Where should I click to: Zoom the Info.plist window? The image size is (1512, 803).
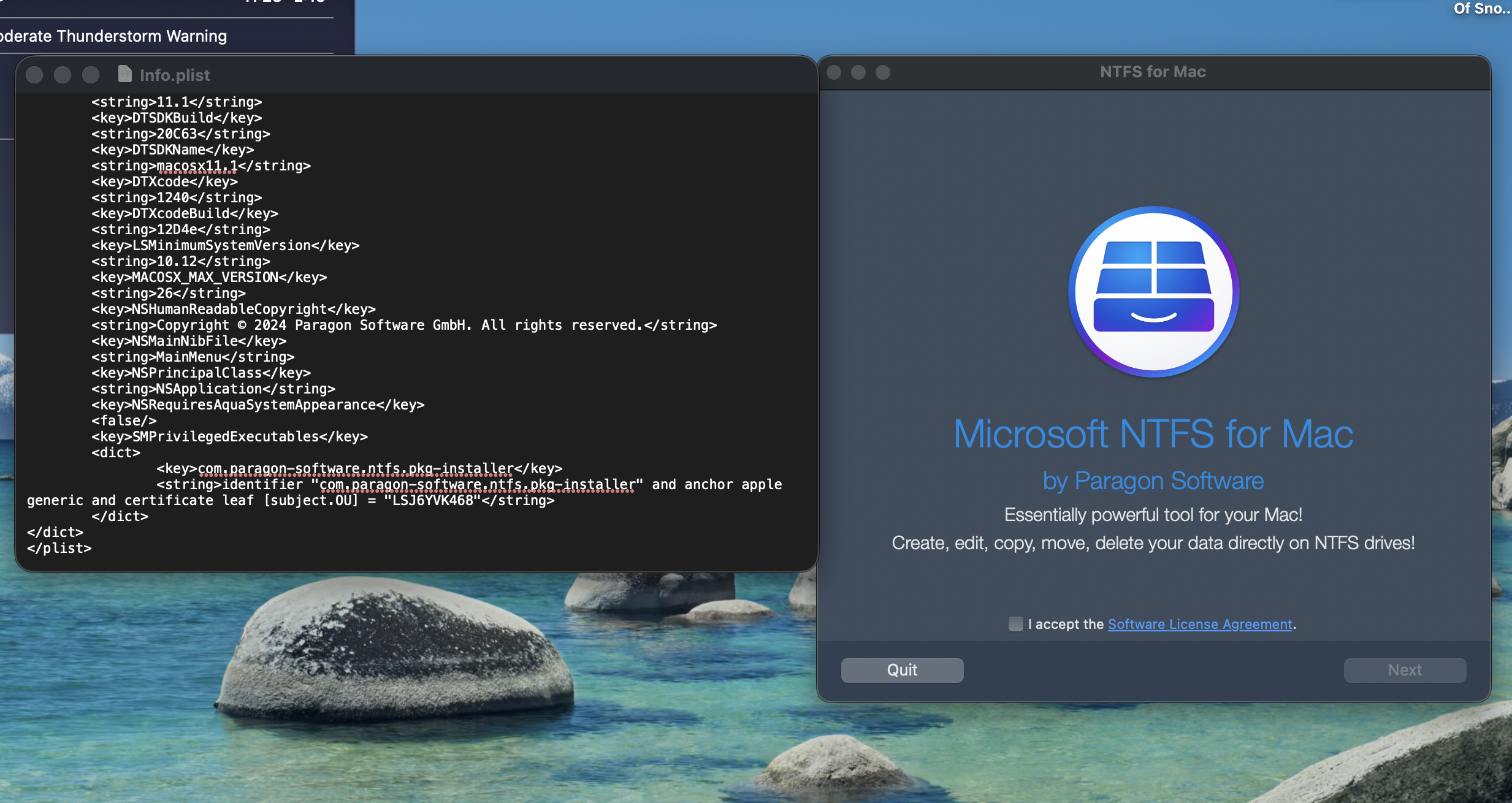pyautogui.click(x=91, y=75)
